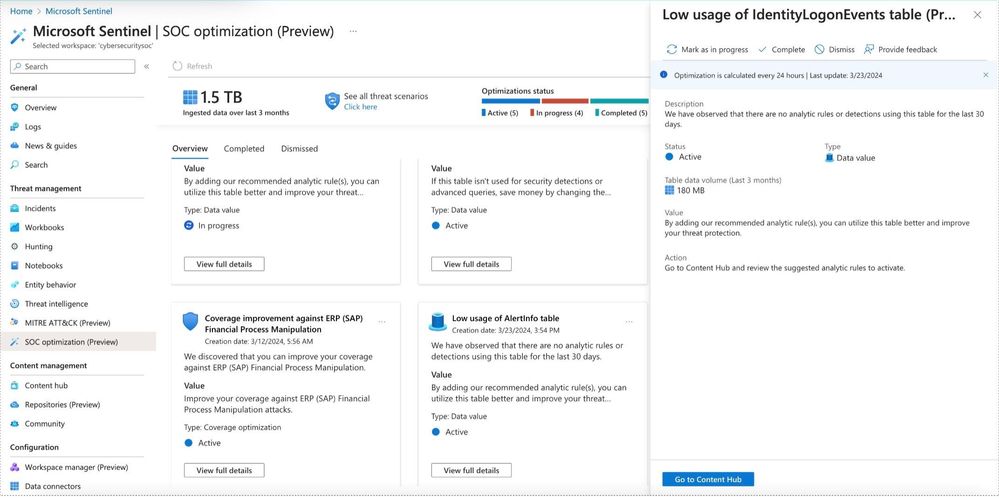
Task: Click the Sentinel wand icon in the header
Action: (x=18, y=36)
